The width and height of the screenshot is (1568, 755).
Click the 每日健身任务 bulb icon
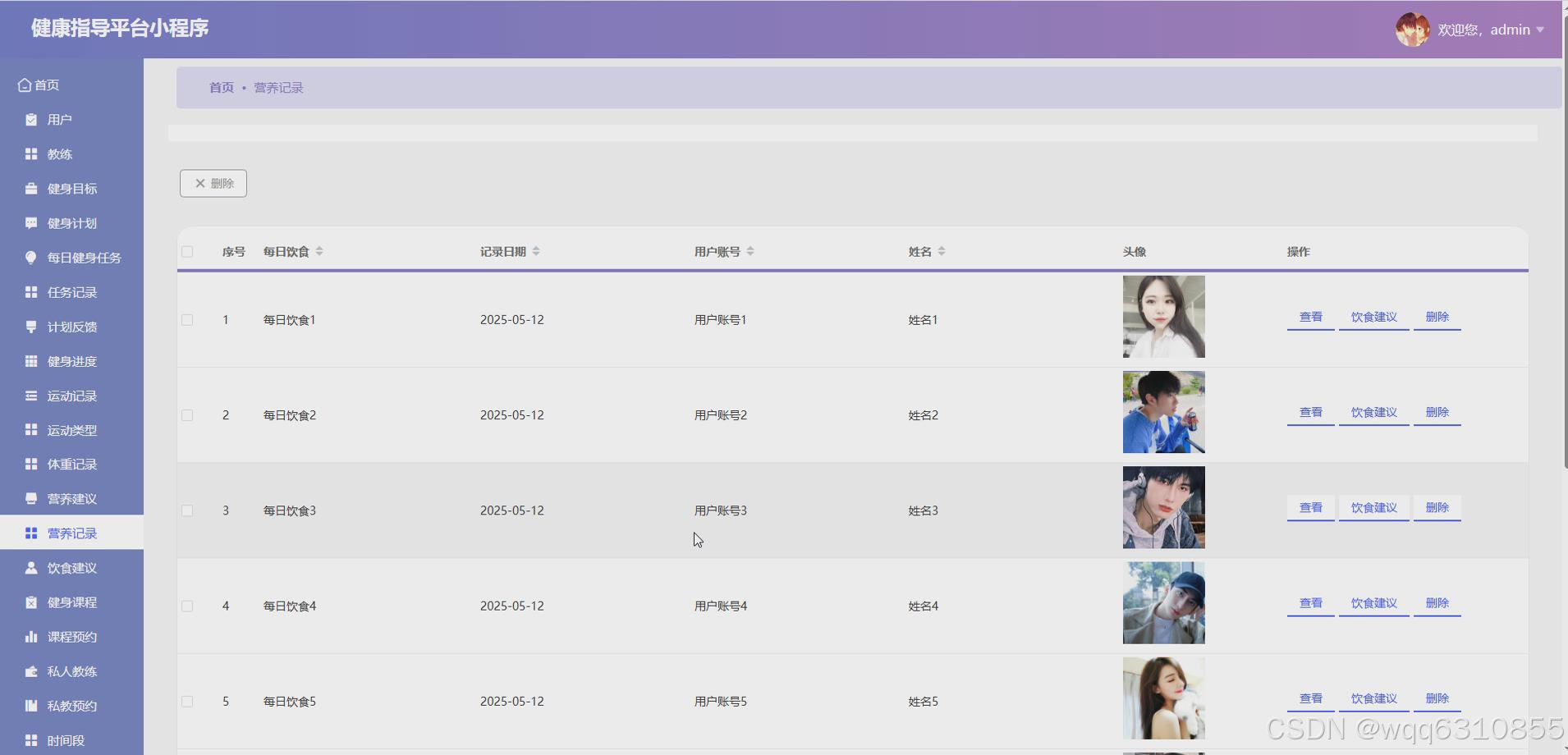pos(31,258)
